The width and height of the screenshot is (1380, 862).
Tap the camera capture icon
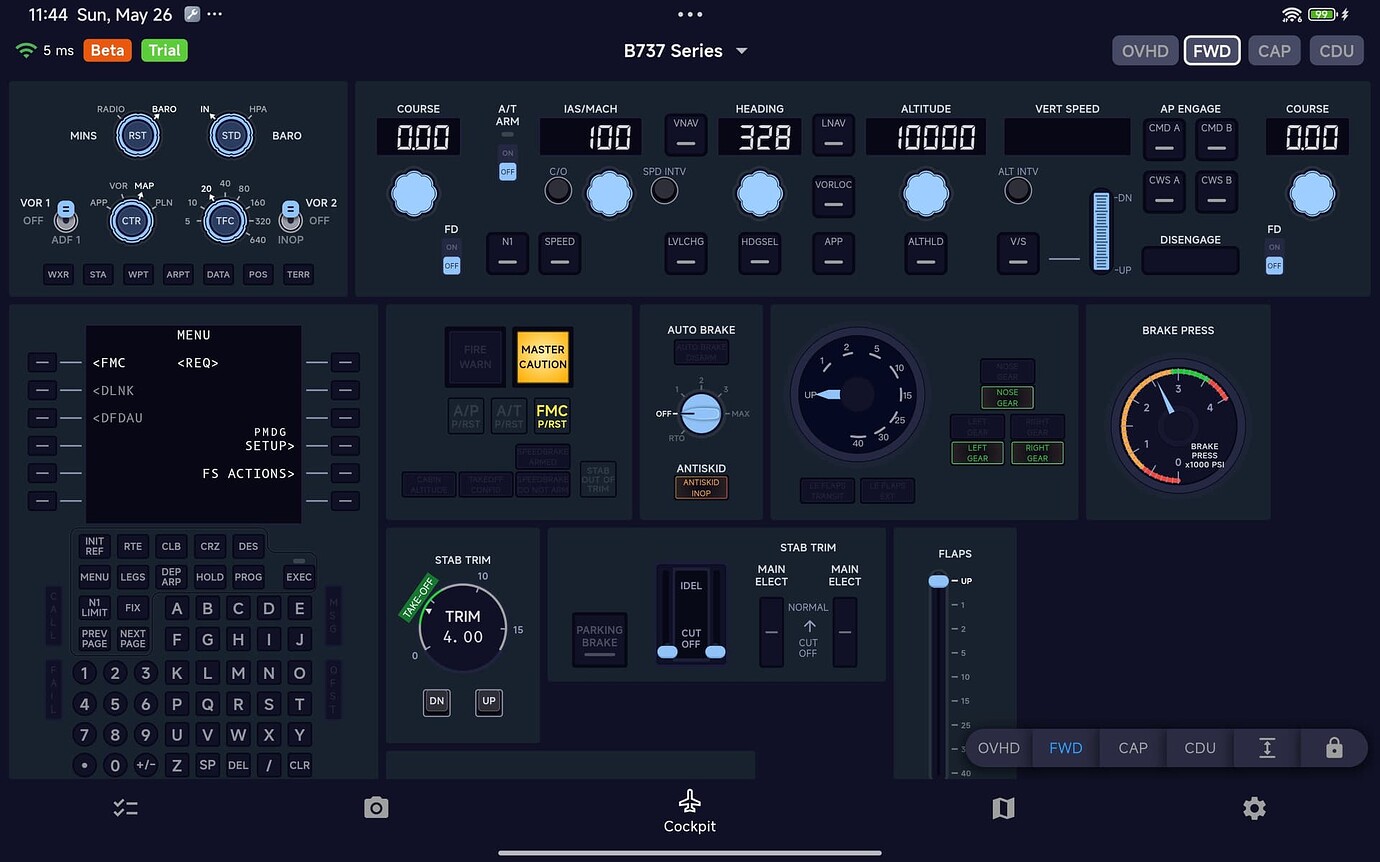pos(376,807)
